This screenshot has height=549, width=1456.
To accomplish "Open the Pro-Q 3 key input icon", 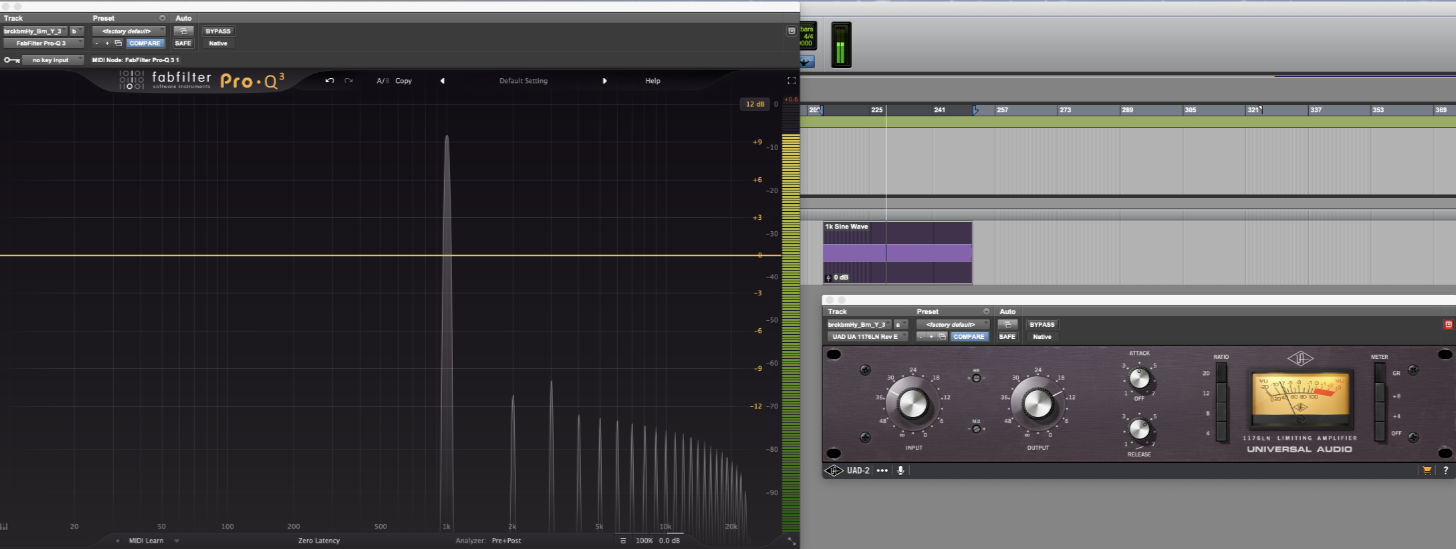I will pos(11,60).
